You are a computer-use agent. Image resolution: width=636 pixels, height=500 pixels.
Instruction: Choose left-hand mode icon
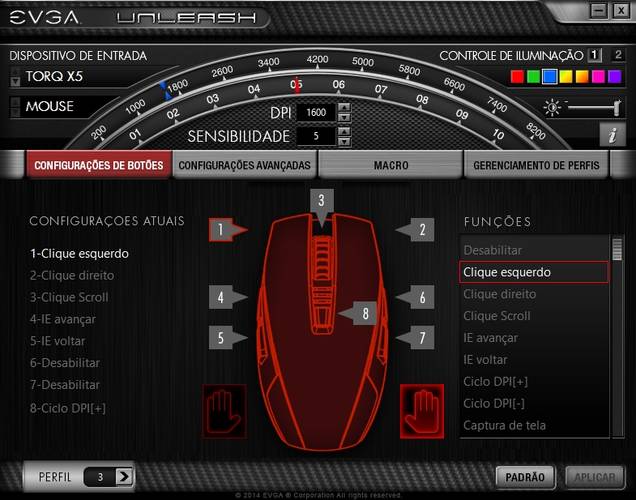(224, 411)
